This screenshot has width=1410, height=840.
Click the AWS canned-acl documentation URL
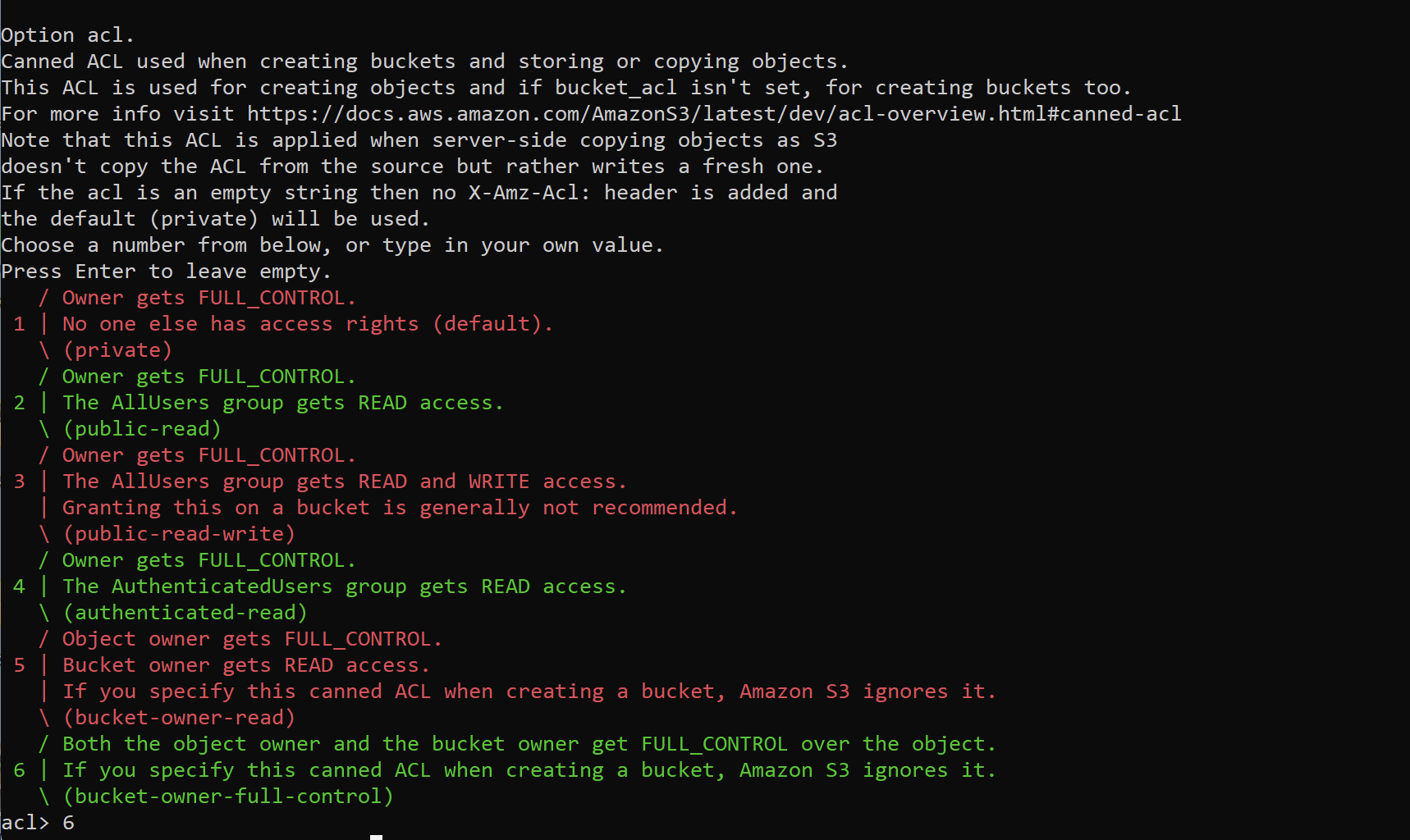[714, 114]
